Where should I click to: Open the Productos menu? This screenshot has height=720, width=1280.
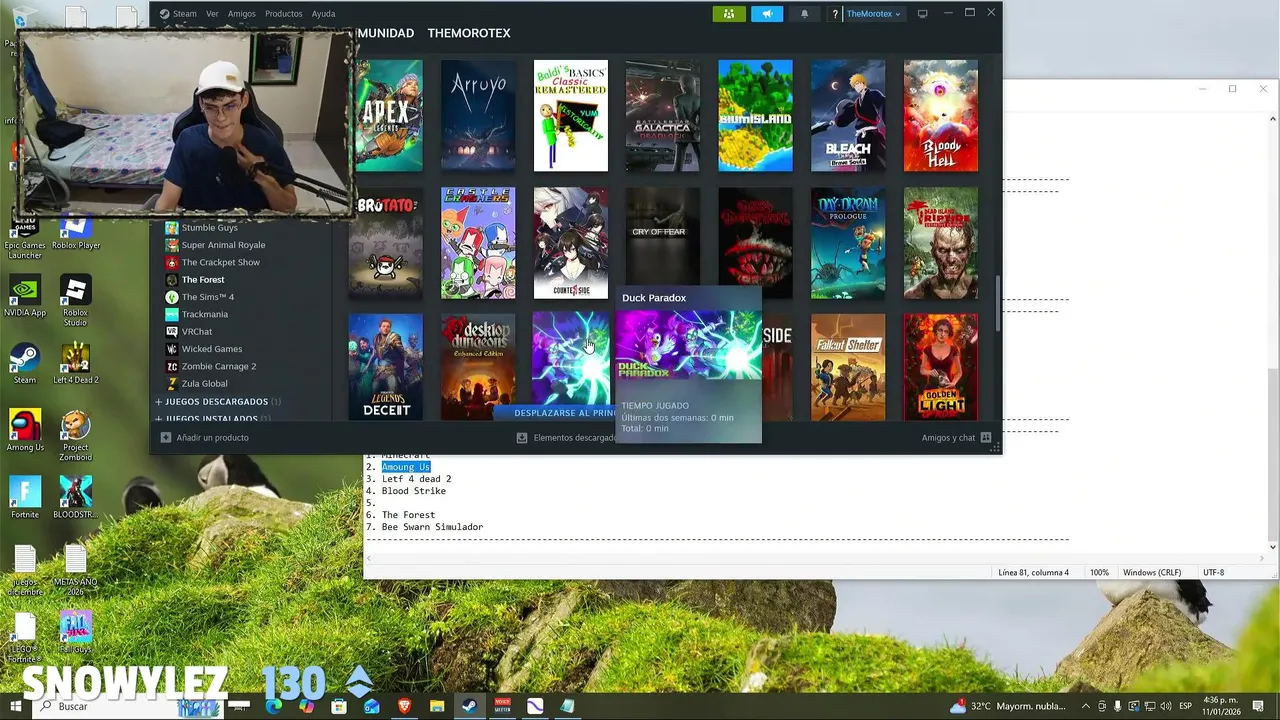click(284, 14)
